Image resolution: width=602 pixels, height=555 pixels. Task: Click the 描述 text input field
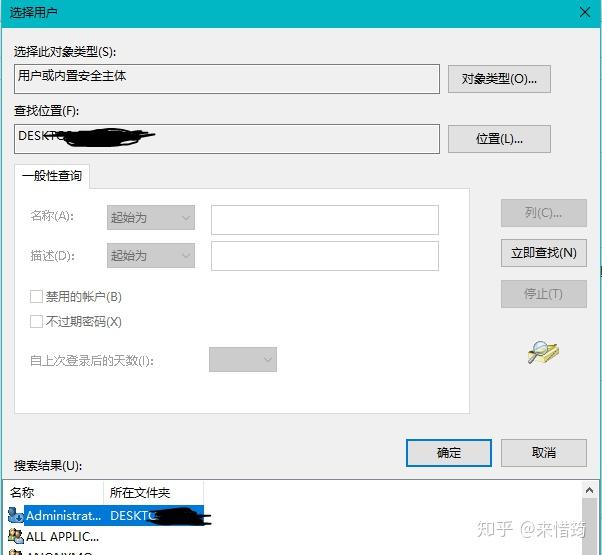click(324, 256)
